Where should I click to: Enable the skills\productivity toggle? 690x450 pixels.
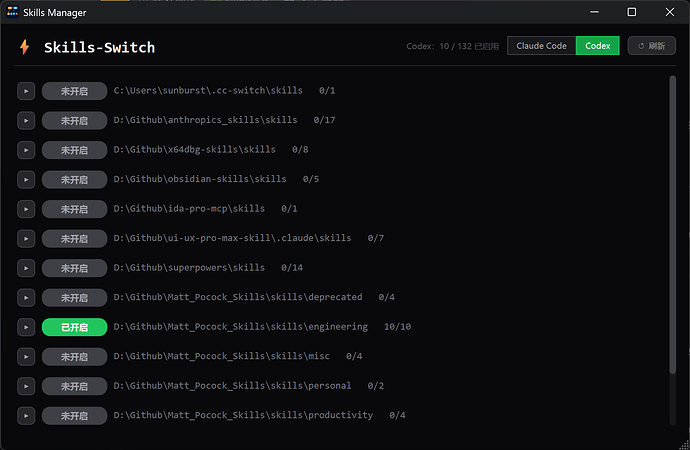pyautogui.click(x=74, y=415)
